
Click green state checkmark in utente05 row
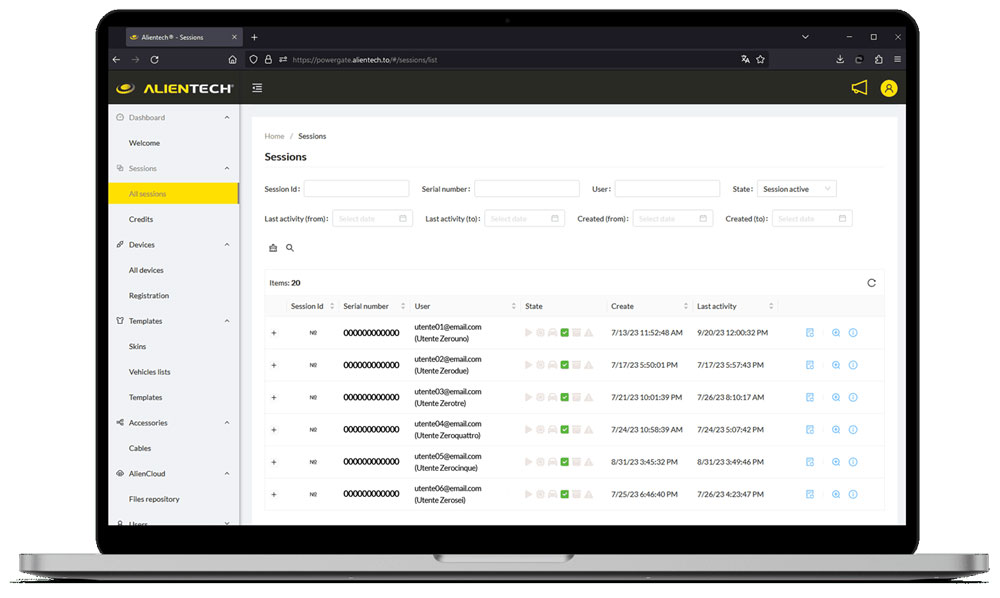(x=564, y=462)
